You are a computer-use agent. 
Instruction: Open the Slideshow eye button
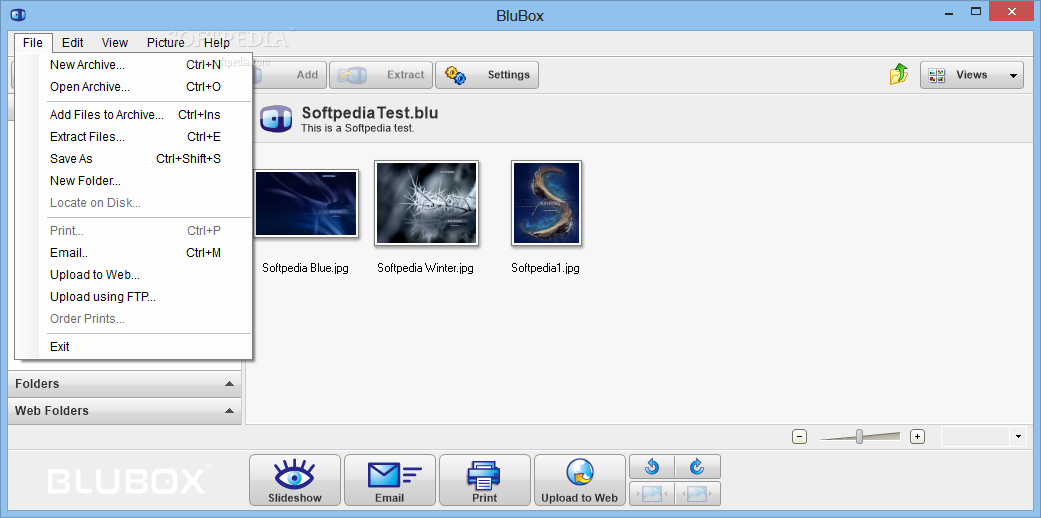pyautogui.click(x=295, y=480)
